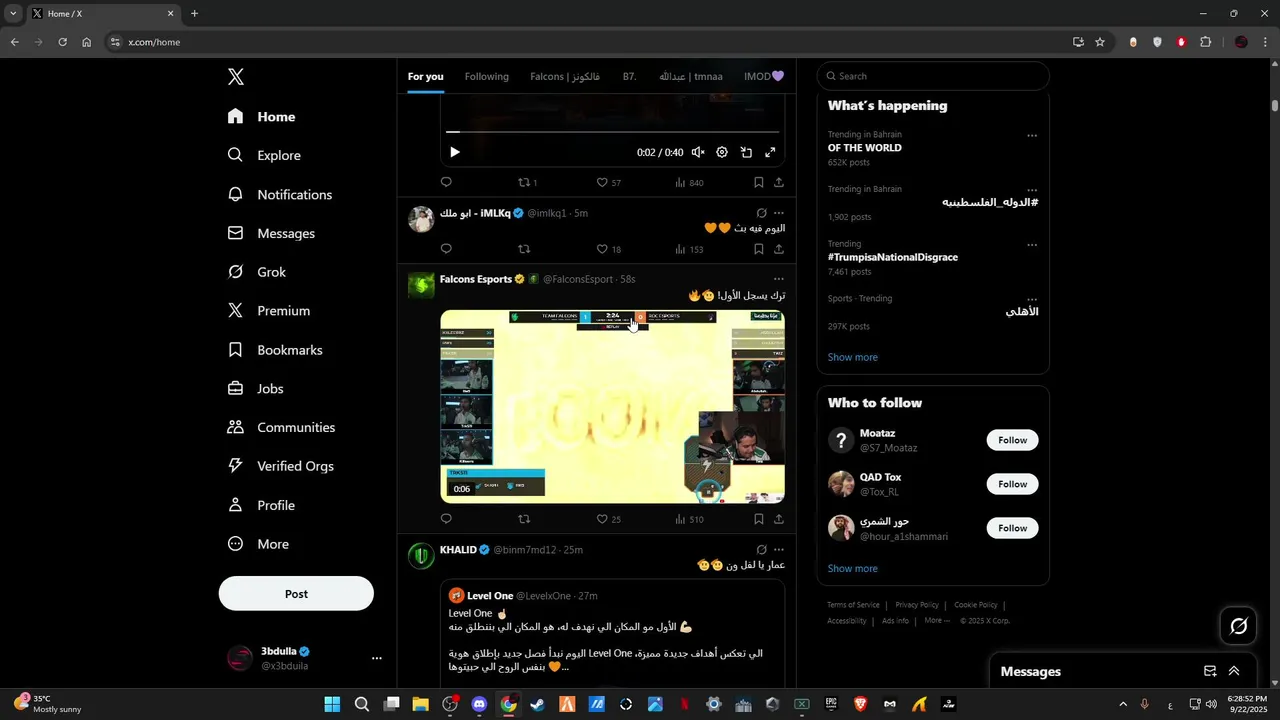Click the Search input field
Image resolution: width=1280 pixels, height=720 pixels.
pyautogui.click(x=933, y=76)
